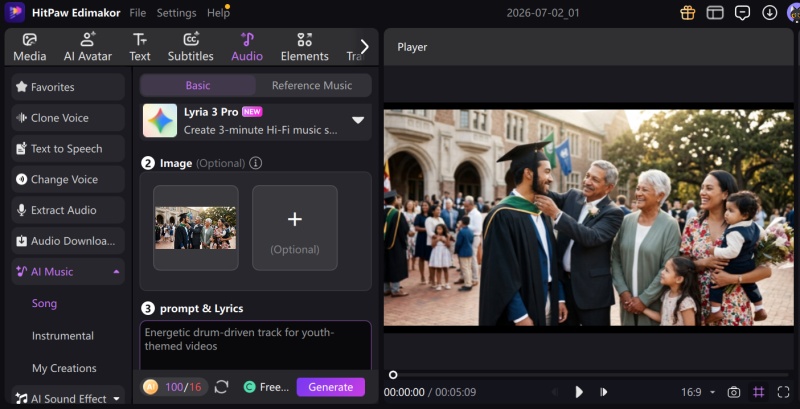Select Song under AI Music
The width and height of the screenshot is (800, 409).
[44, 303]
